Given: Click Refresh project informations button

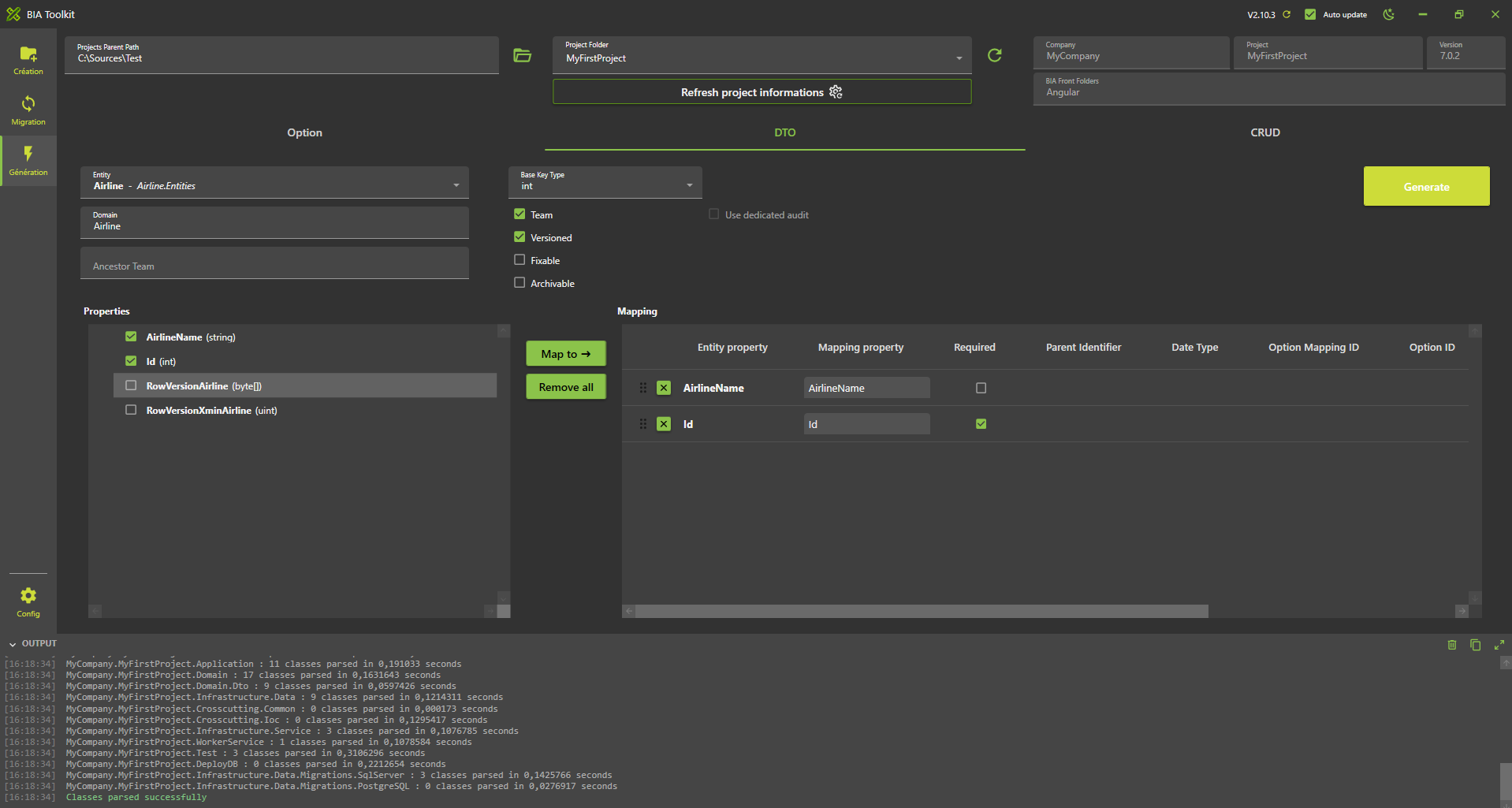Looking at the screenshot, I should pyautogui.click(x=762, y=92).
